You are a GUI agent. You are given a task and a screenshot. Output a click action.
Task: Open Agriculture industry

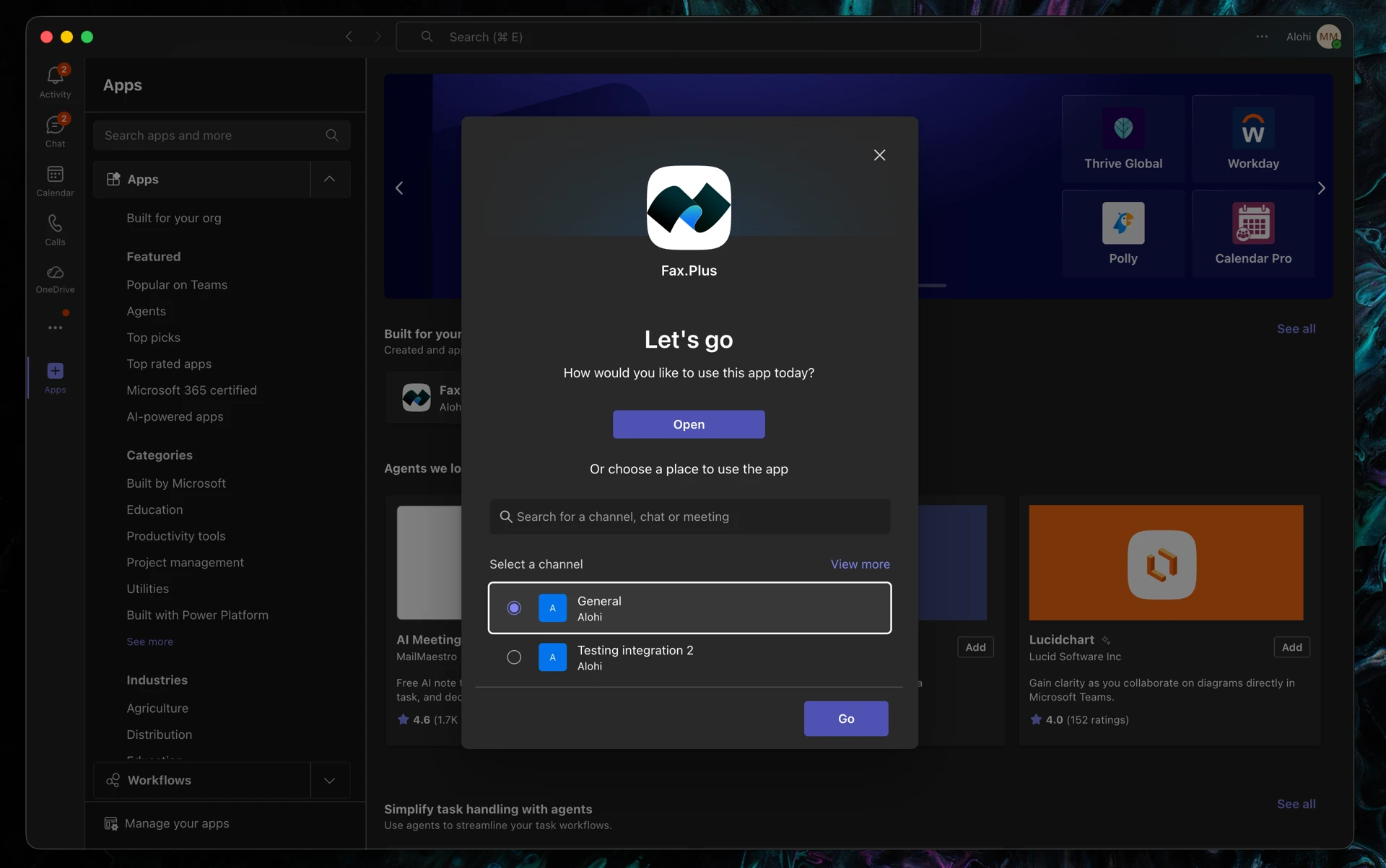pos(157,709)
